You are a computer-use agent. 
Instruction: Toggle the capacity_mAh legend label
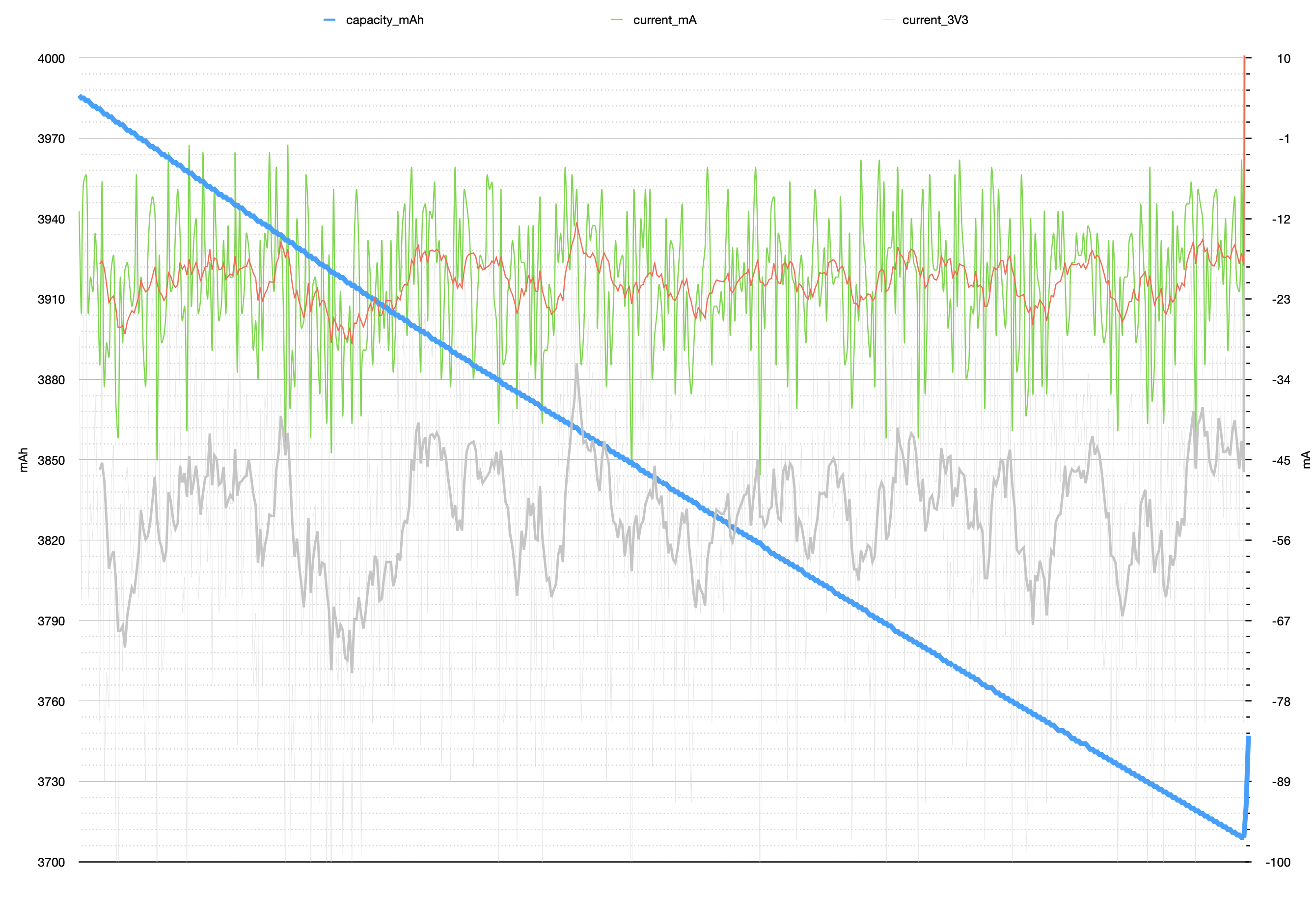coord(384,21)
